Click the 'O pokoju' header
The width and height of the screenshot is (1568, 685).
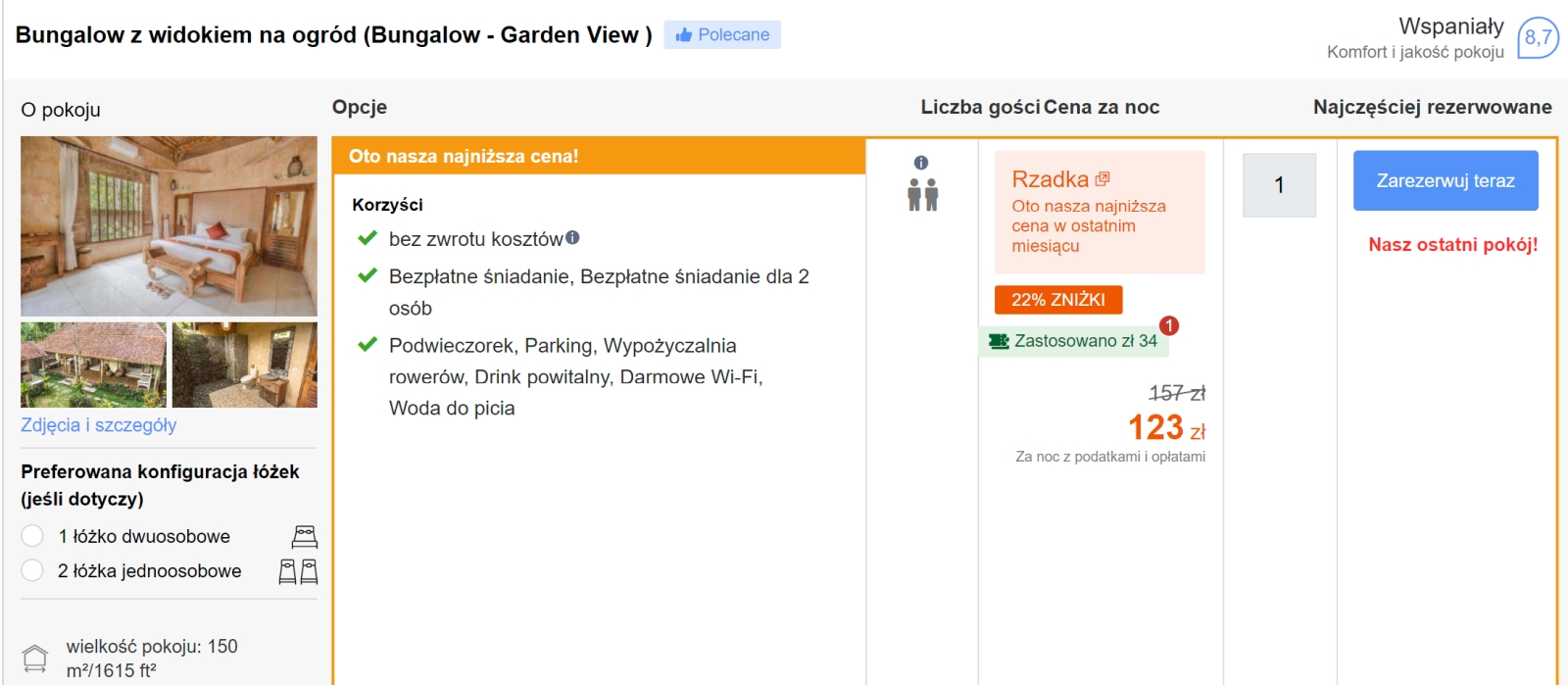point(61,110)
